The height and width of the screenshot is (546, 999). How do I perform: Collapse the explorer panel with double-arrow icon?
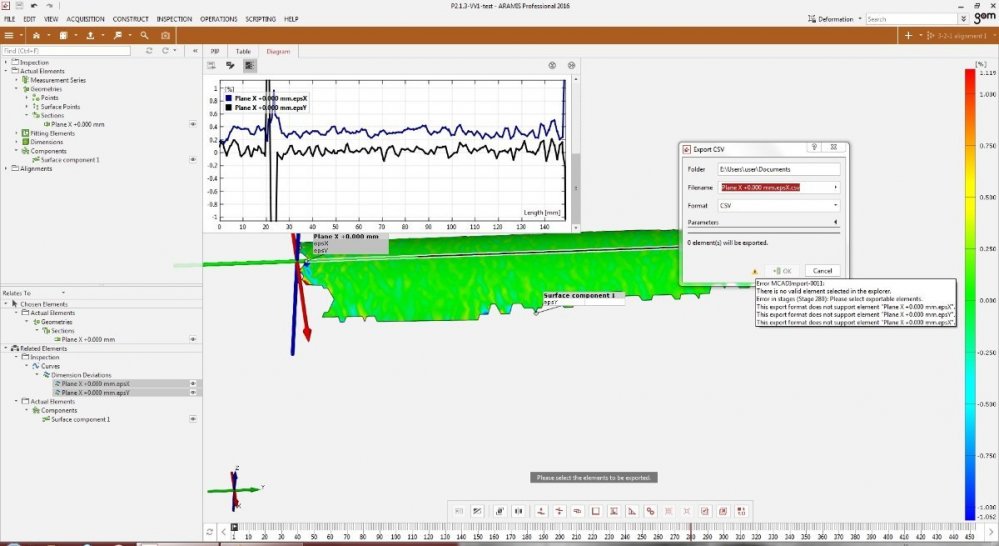click(x=194, y=50)
